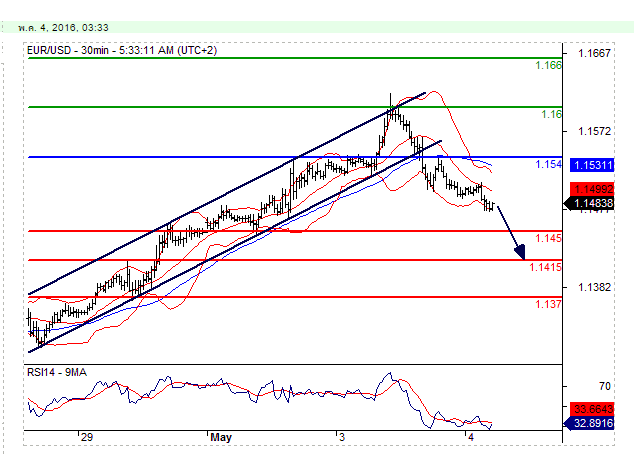Click the 3 date marker on time axis
This screenshot has height=456, width=634.
click(x=341, y=438)
